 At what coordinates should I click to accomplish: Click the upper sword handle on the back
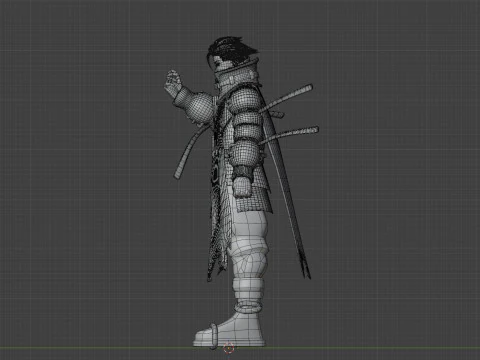click(287, 97)
